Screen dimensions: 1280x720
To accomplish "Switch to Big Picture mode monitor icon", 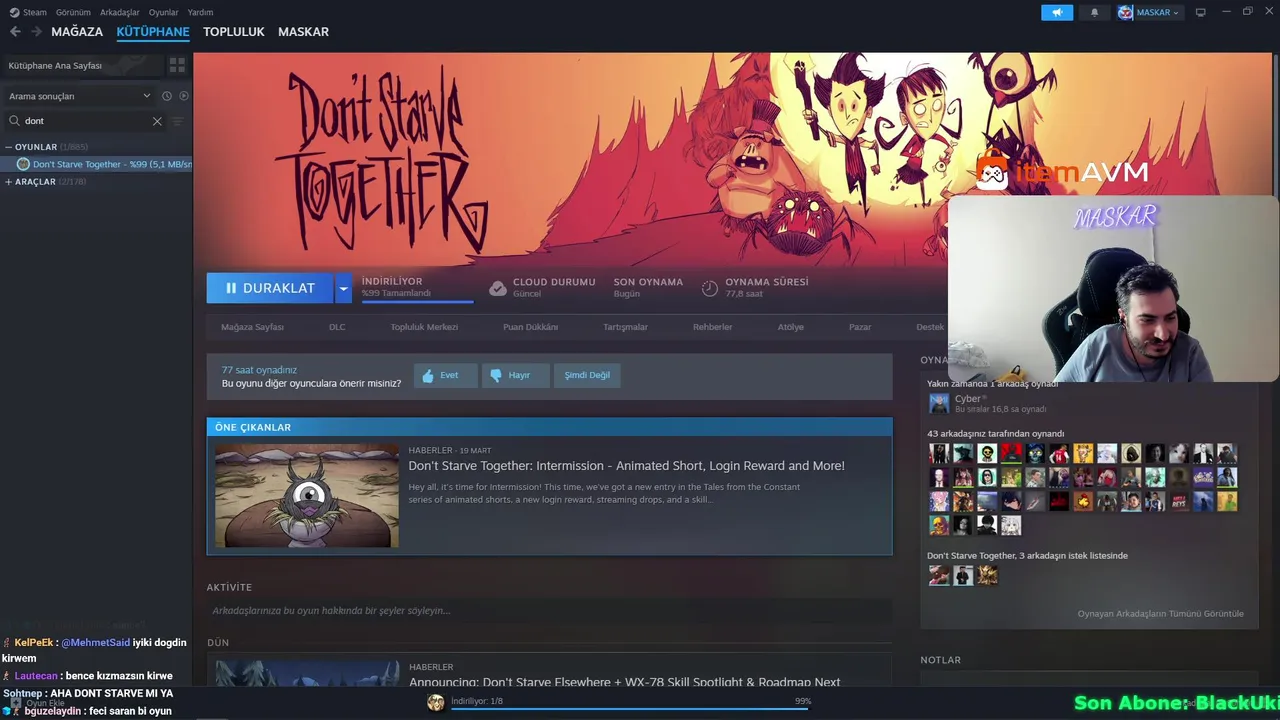I will pyautogui.click(x=1201, y=12).
